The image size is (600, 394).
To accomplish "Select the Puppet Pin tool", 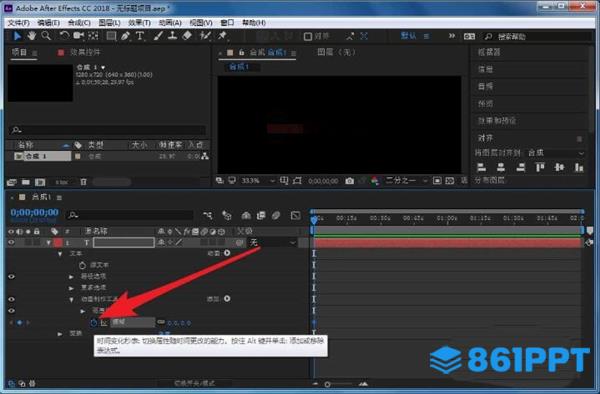I will tap(222, 36).
